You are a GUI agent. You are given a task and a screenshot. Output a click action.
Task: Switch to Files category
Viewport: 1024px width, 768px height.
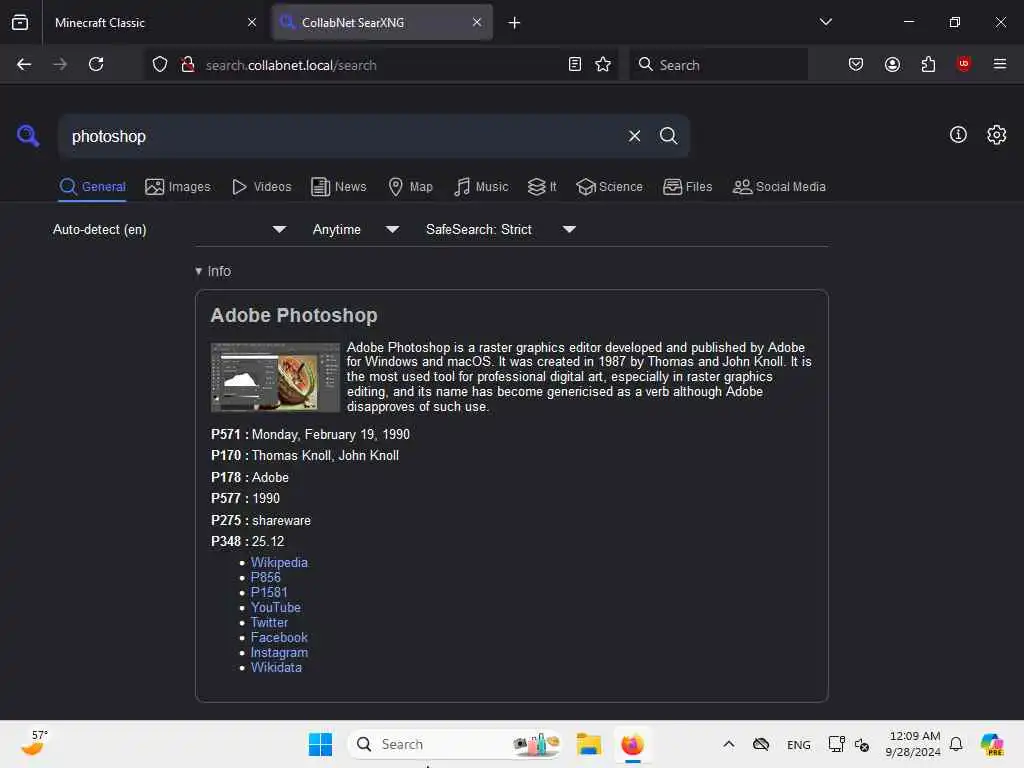[687, 187]
